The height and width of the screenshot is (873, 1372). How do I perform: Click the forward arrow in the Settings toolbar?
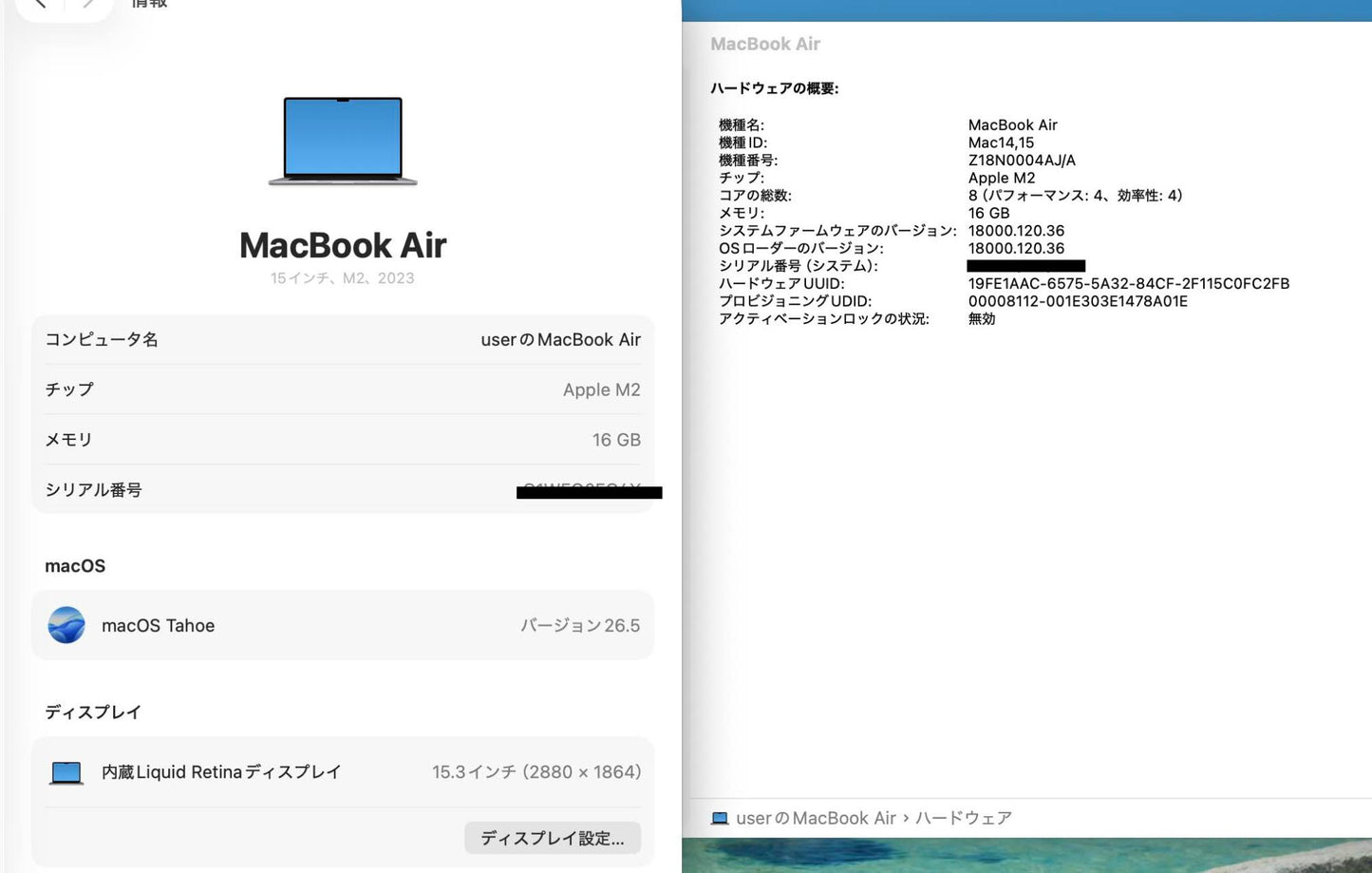(x=88, y=4)
